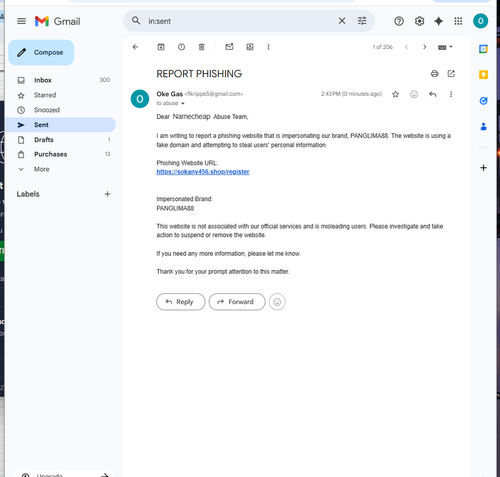Open the Snoozed folder
500x477 pixels.
pyautogui.click(x=60, y=110)
